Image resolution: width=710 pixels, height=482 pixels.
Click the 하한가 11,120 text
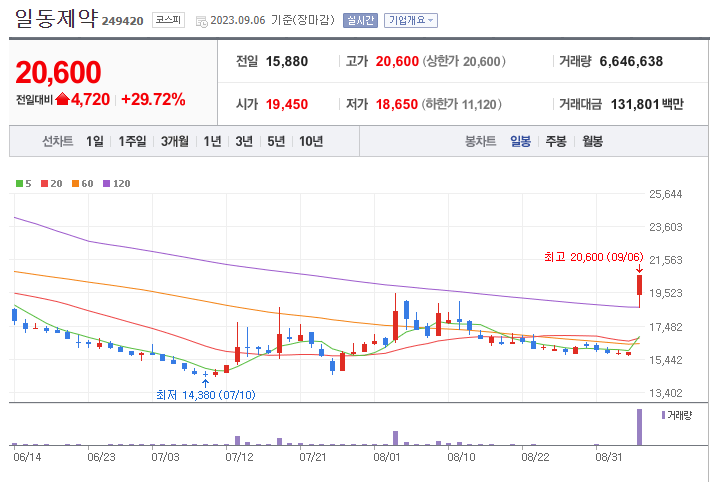[462, 104]
